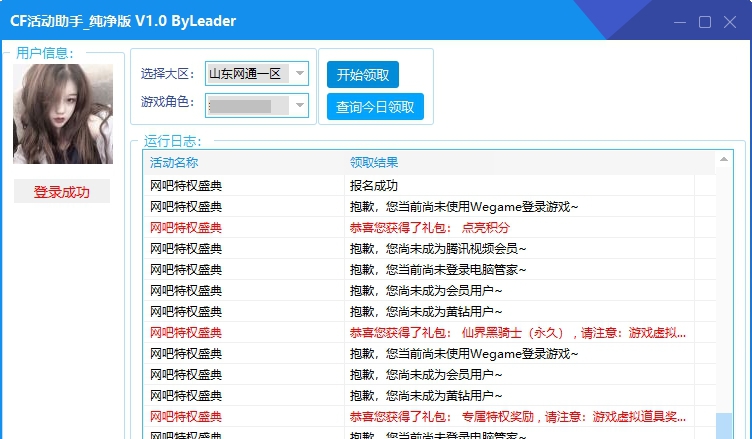
Task: Close the CF活动助手 window
Action: (730, 22)
